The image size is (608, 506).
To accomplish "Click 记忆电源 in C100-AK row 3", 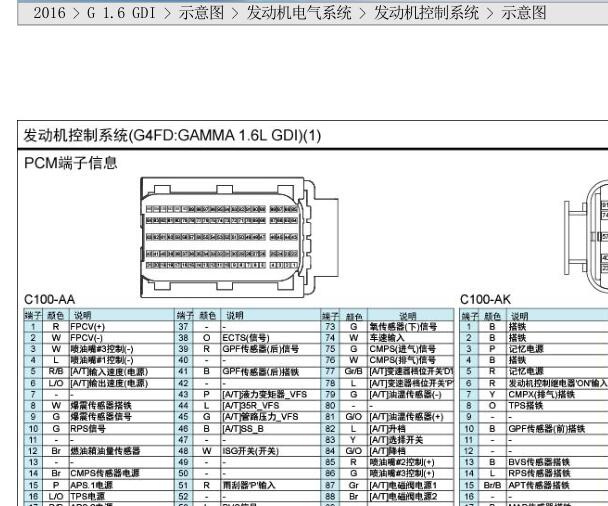I will pos(558,349).
